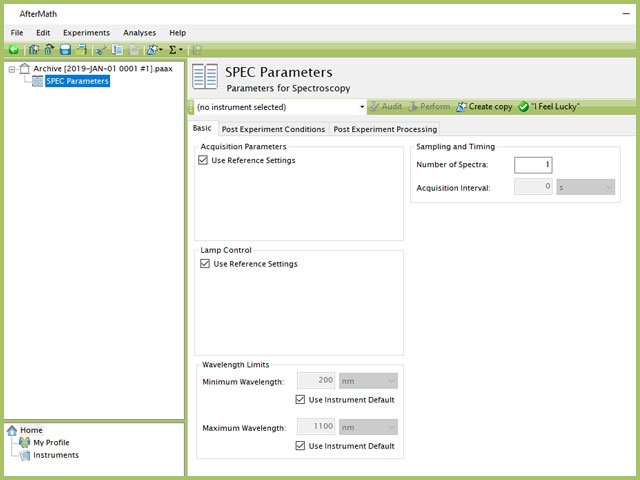Click the Audit button

pyautogui.click(x=386, y=107)
